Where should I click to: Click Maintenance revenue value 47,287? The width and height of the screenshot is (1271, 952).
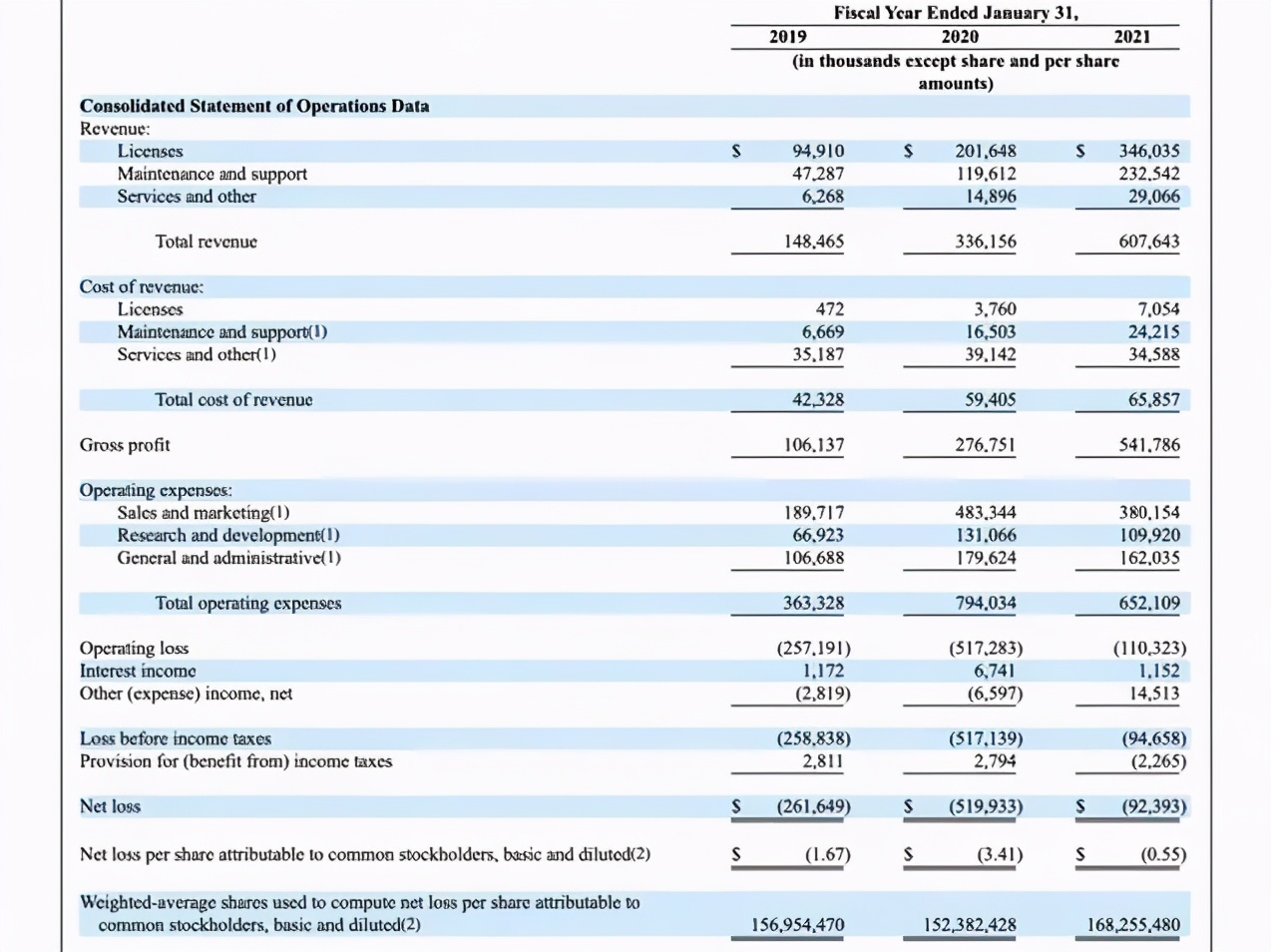[x=818, y=174]
